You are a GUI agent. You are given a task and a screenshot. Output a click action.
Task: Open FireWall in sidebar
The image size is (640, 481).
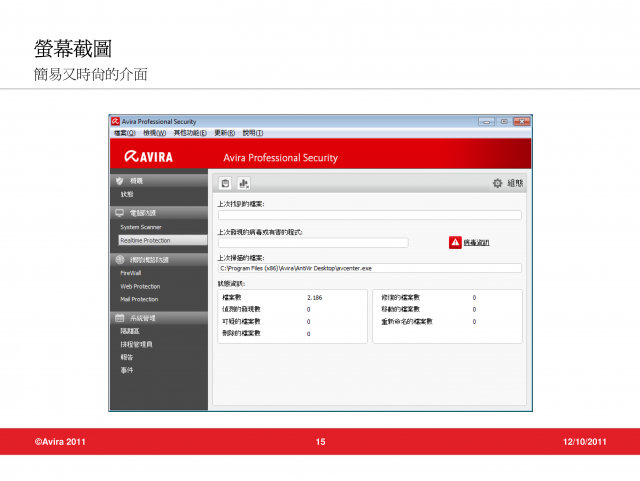tap(131, 273)
